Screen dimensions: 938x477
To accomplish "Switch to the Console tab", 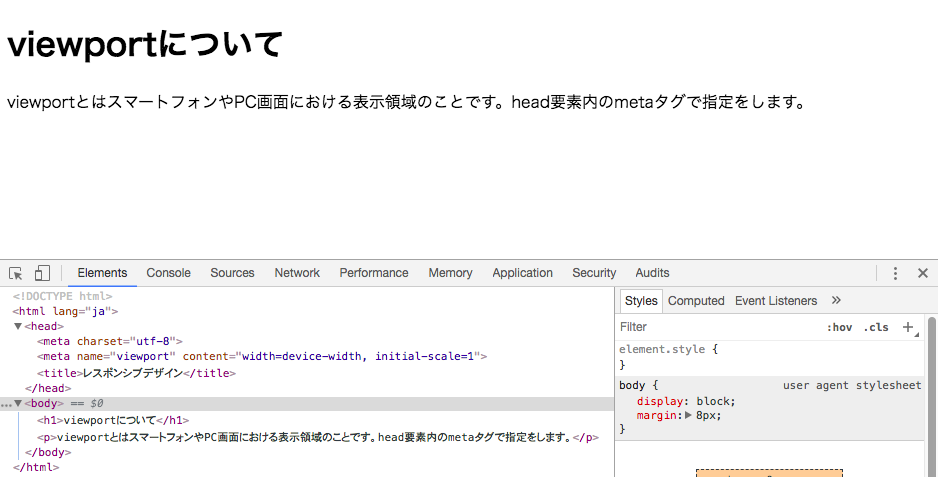I will click(x=168, y=273).
